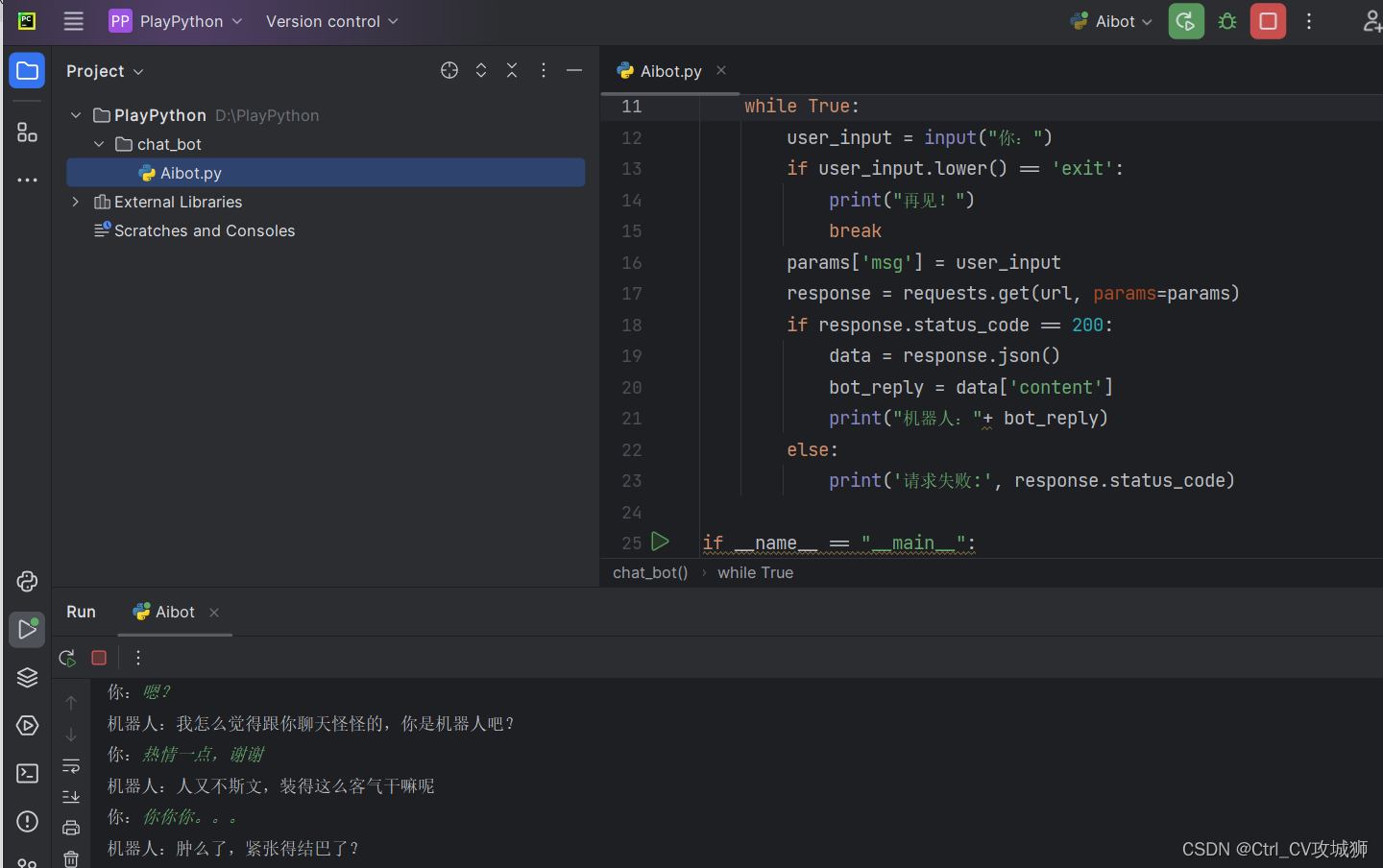The height and width of the screenshot is (868, 1383).
Task: Close the Aibot.py editor tab
Action: coord(721,70)
